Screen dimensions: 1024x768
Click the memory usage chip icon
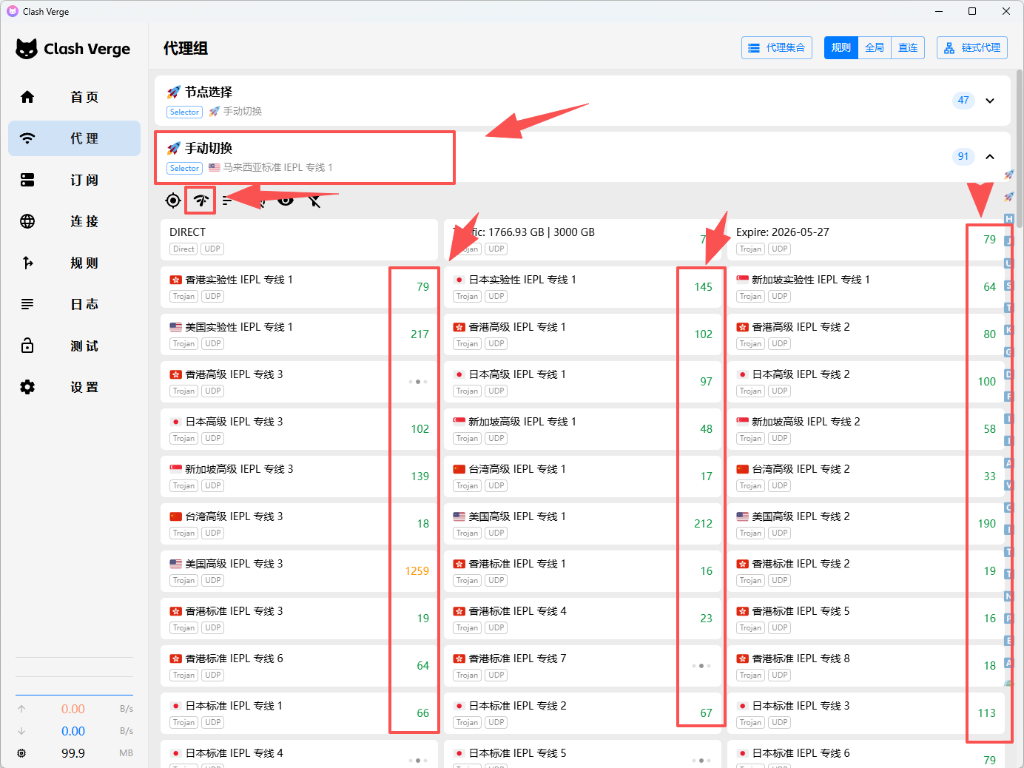click(x=22, y=753)
